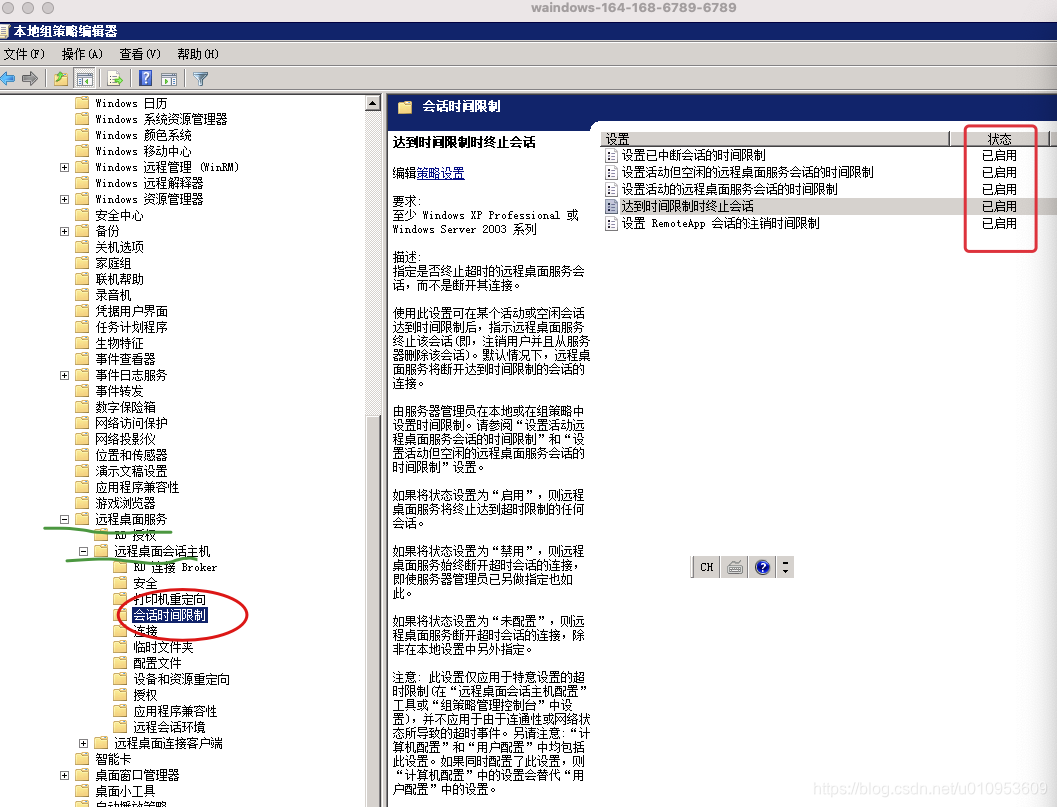Select the 配置文件 tree folder
Image resolution: width=1057 pixels, height=807 pixels.
coord(157,663)
